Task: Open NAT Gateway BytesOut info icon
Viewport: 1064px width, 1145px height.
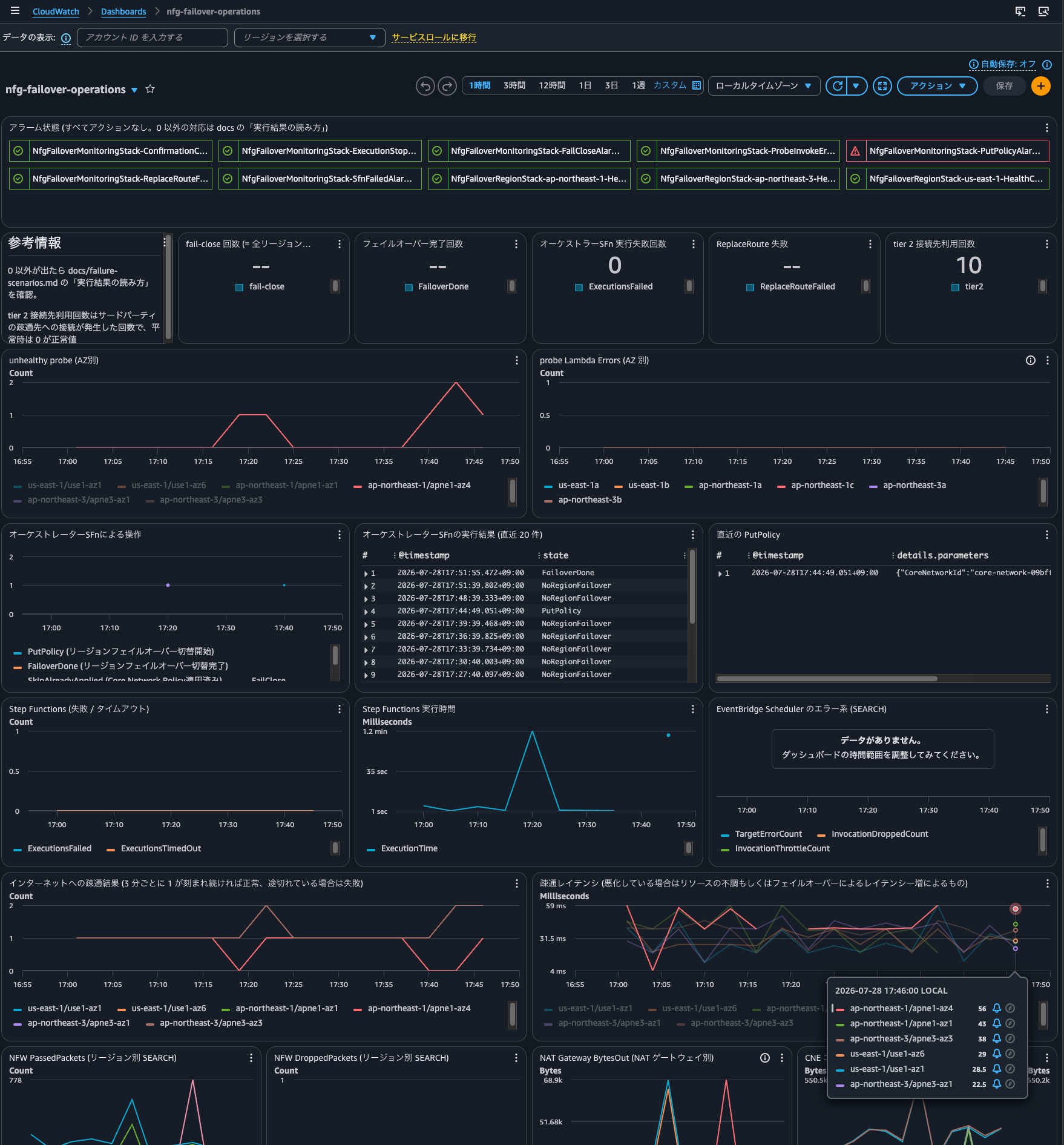Action: click(x=765, y=1058)
